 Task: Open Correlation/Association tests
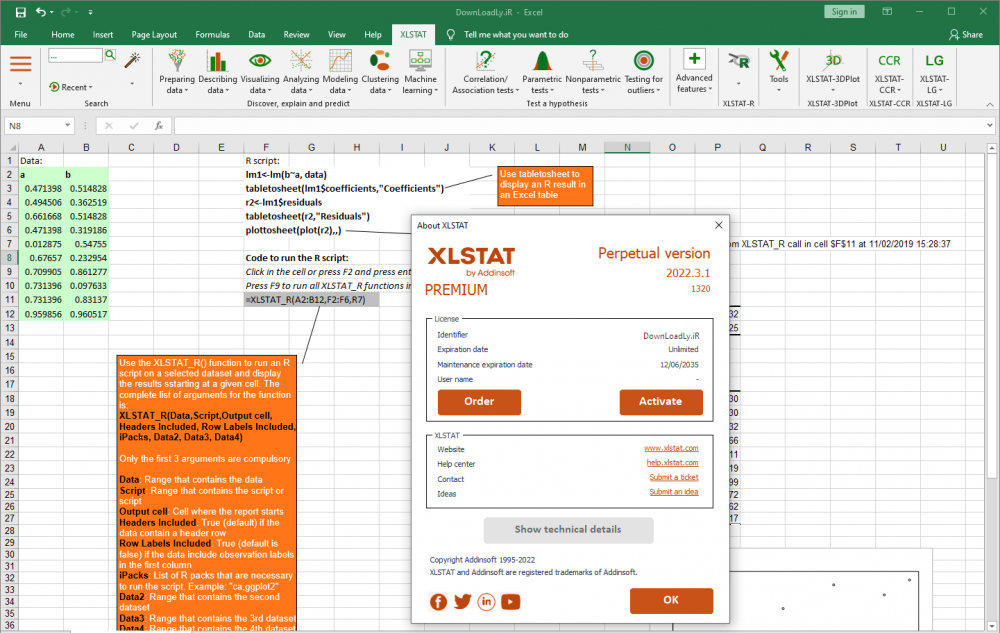(485, 71)
